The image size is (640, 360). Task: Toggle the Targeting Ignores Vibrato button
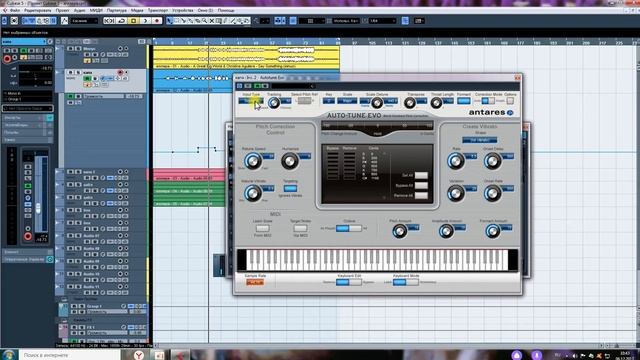290,188
